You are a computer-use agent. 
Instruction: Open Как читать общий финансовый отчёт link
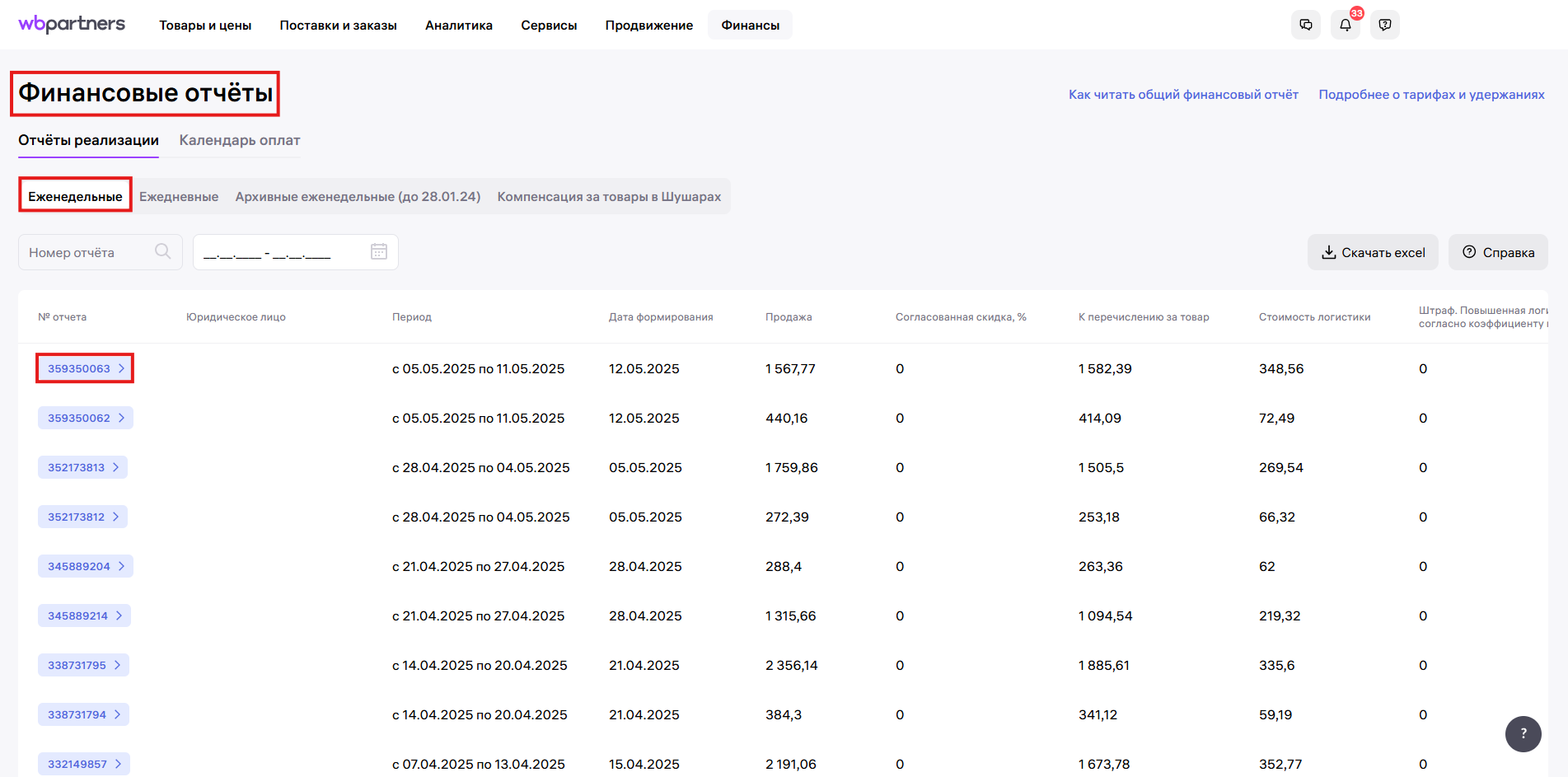point(1183,95)
